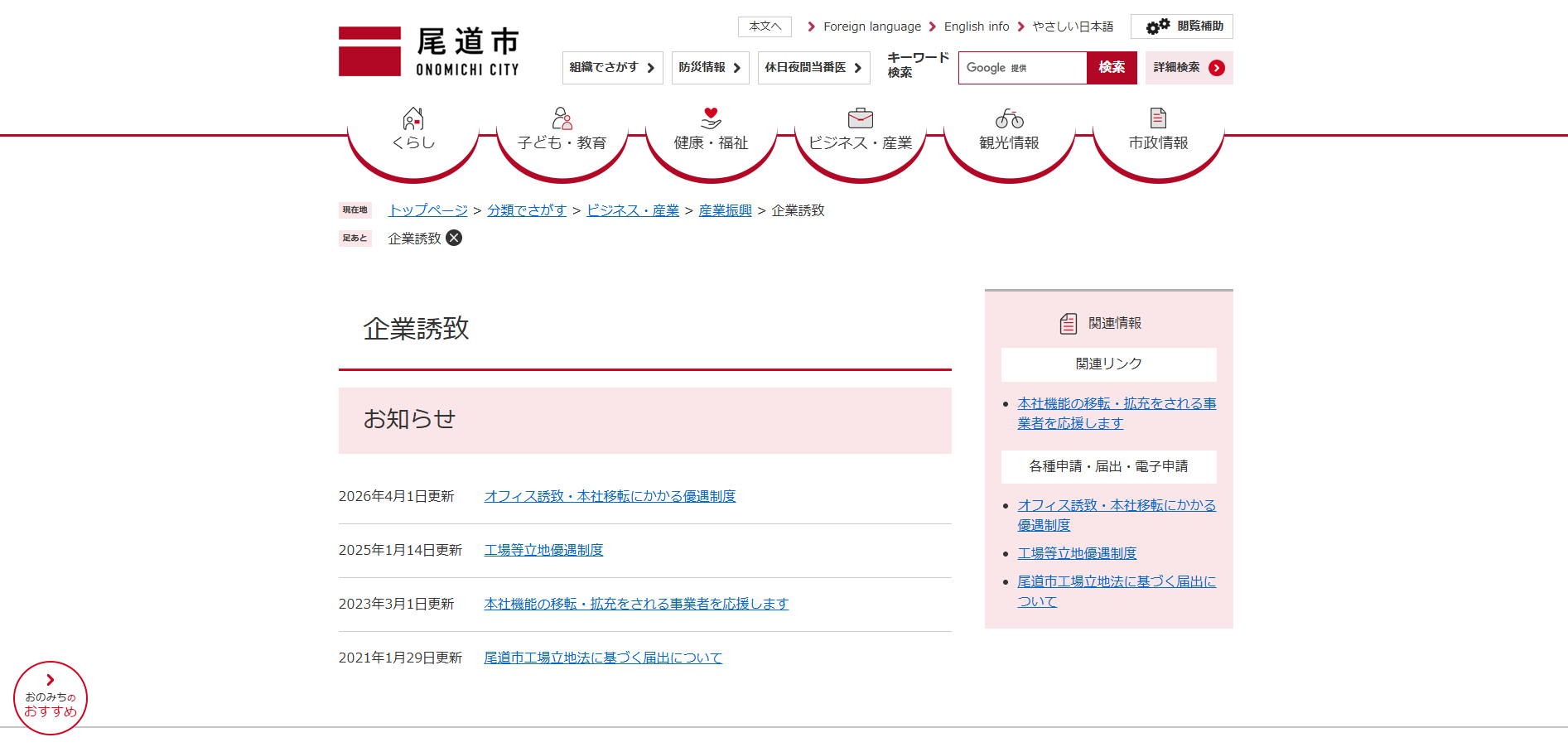Click the 2023年3月1日更新 date text
This screenshot has width=1568, height=747.
point(396,604)
